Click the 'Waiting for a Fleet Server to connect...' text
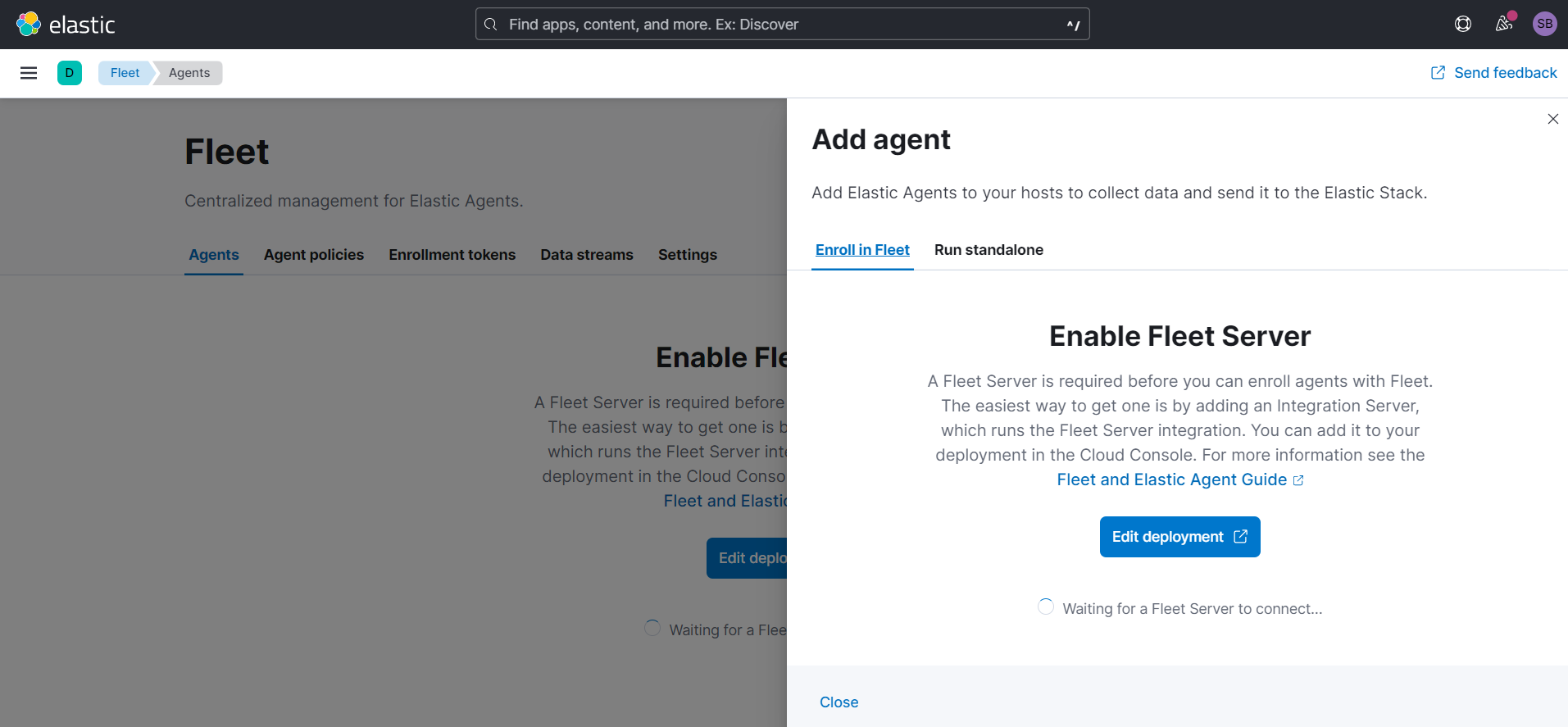 (1192, 609)
